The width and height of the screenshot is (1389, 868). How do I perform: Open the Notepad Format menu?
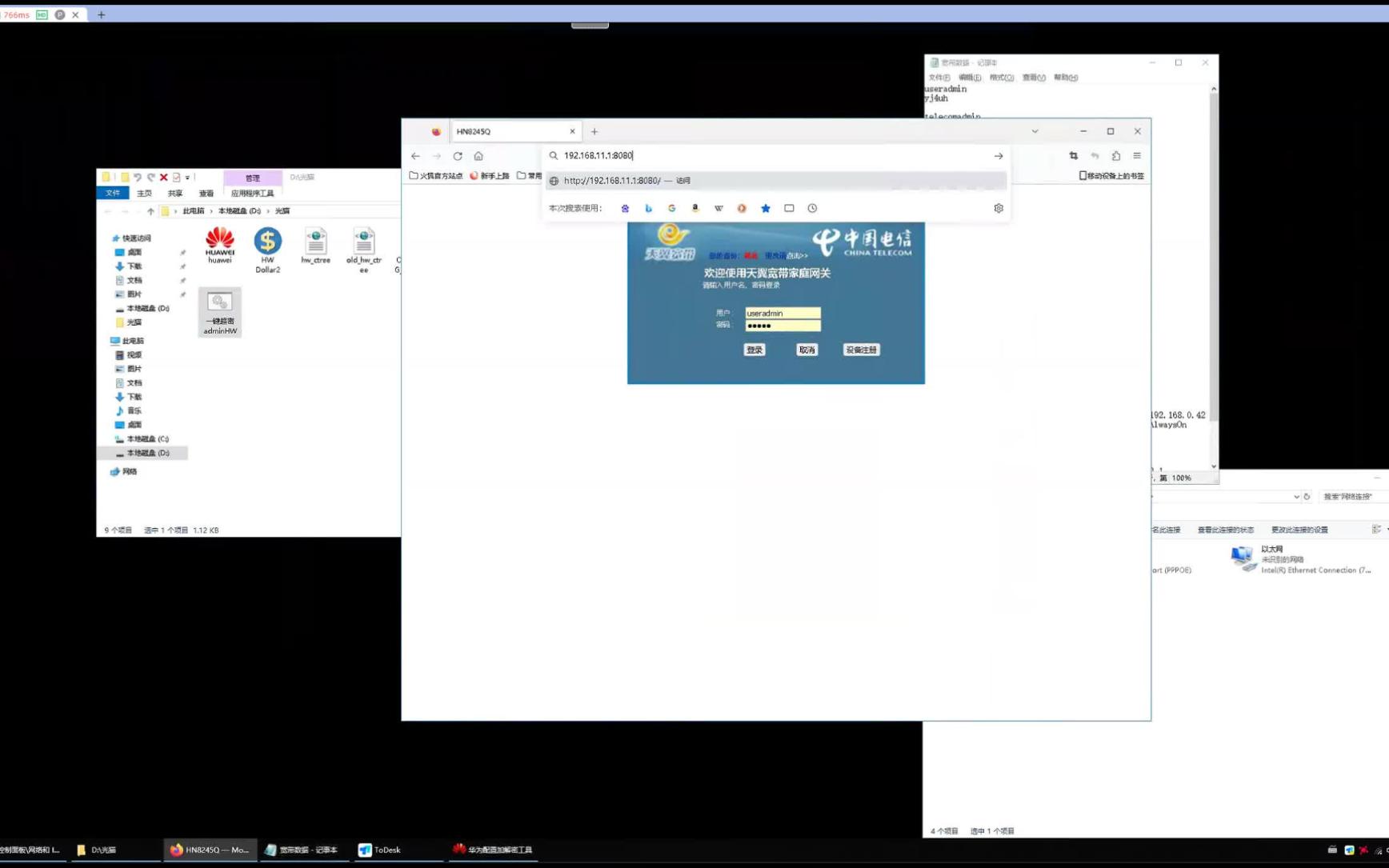(x=1001, y=78)
